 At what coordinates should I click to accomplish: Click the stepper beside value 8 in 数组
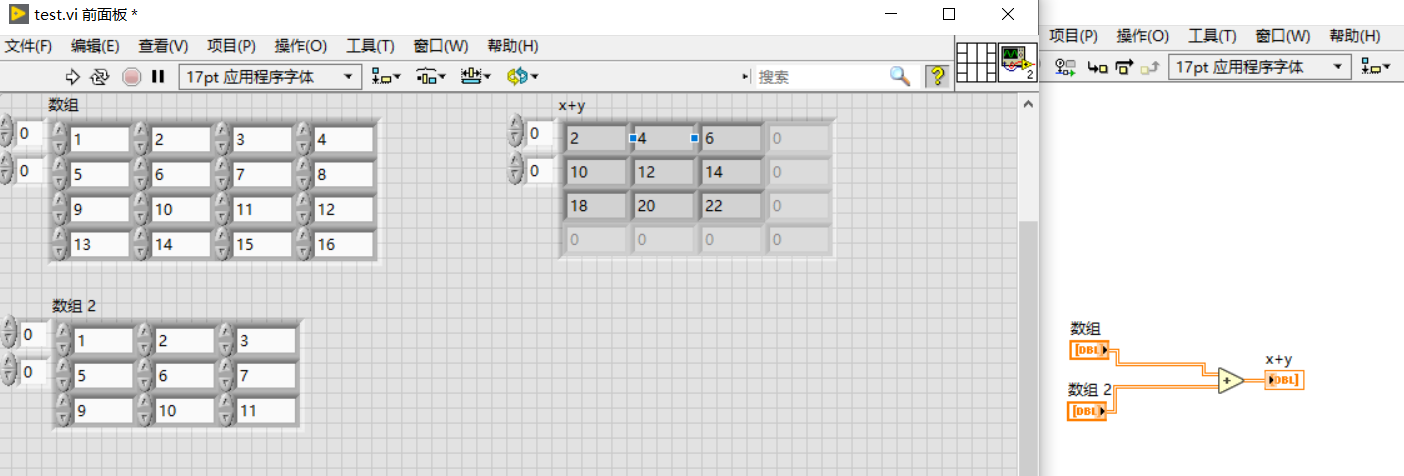pyautogui.click(x=302, y=175)
